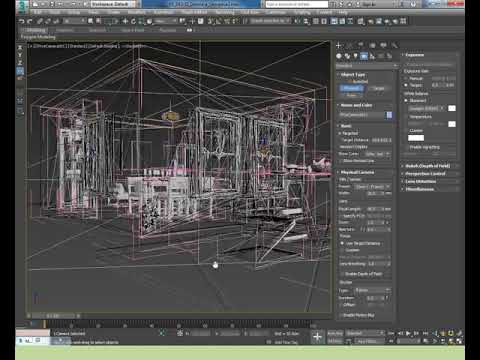This screenshot has height=360, width=480.
Task: Activate the Select Object tool
Action: [x=91, y=21]
